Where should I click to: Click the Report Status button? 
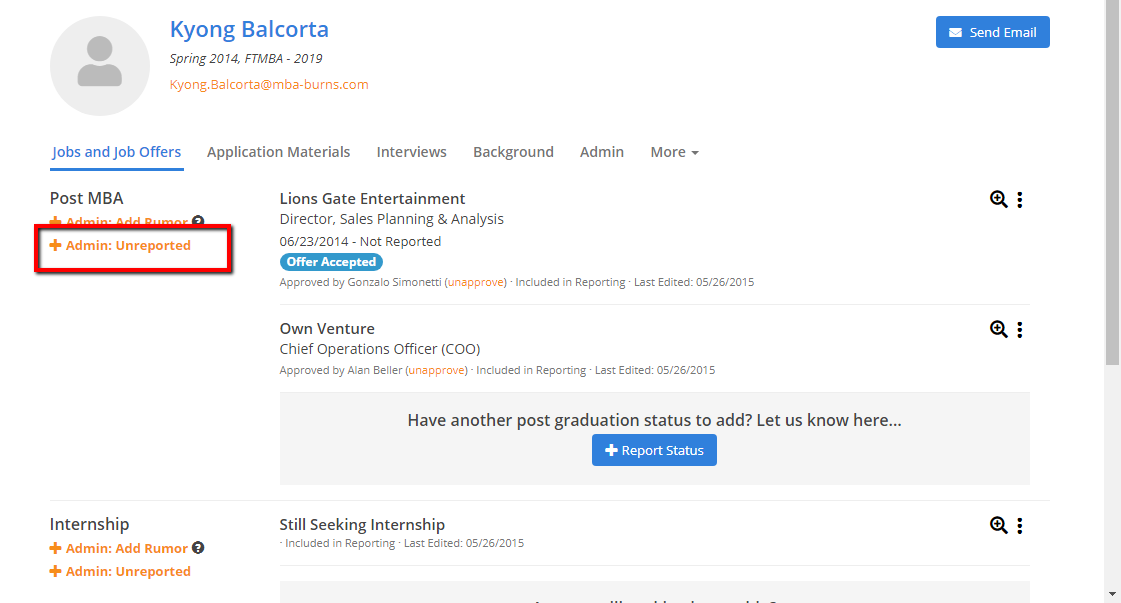click(x=654, y=451)
